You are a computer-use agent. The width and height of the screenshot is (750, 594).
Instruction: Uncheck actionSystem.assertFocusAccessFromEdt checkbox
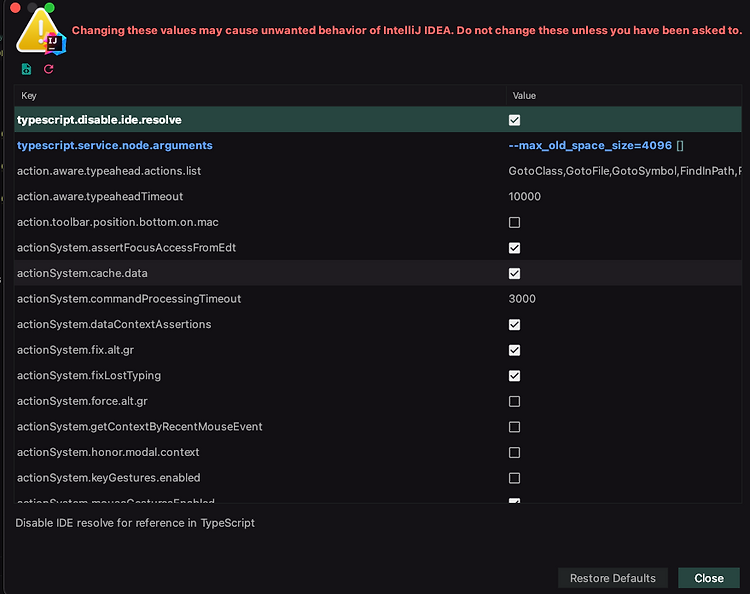pyautogui.click(x=514, y=248)
